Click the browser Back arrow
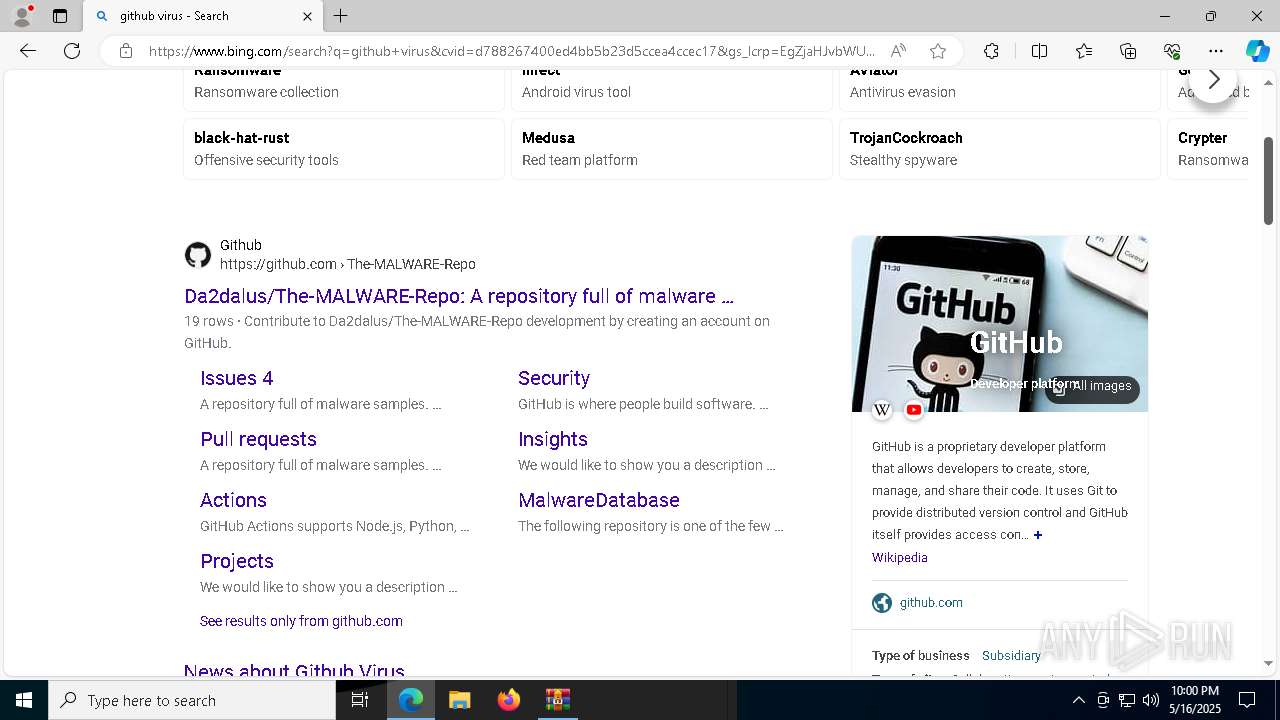The image size is (1280, 720). 28,51
